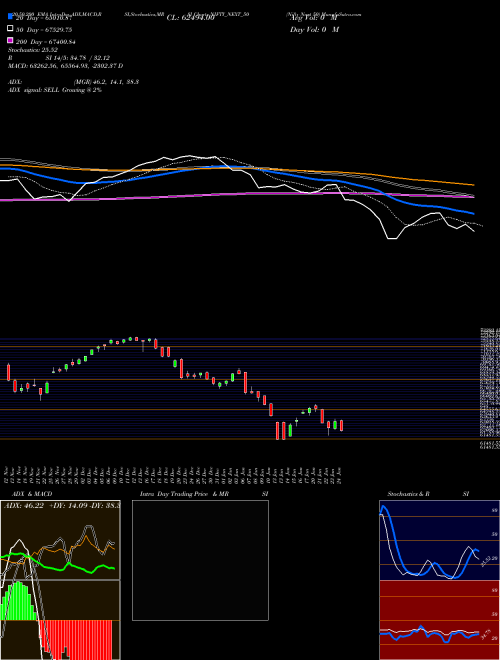Open the blue Stochastics oscillator panel

(x=439, y=540)
